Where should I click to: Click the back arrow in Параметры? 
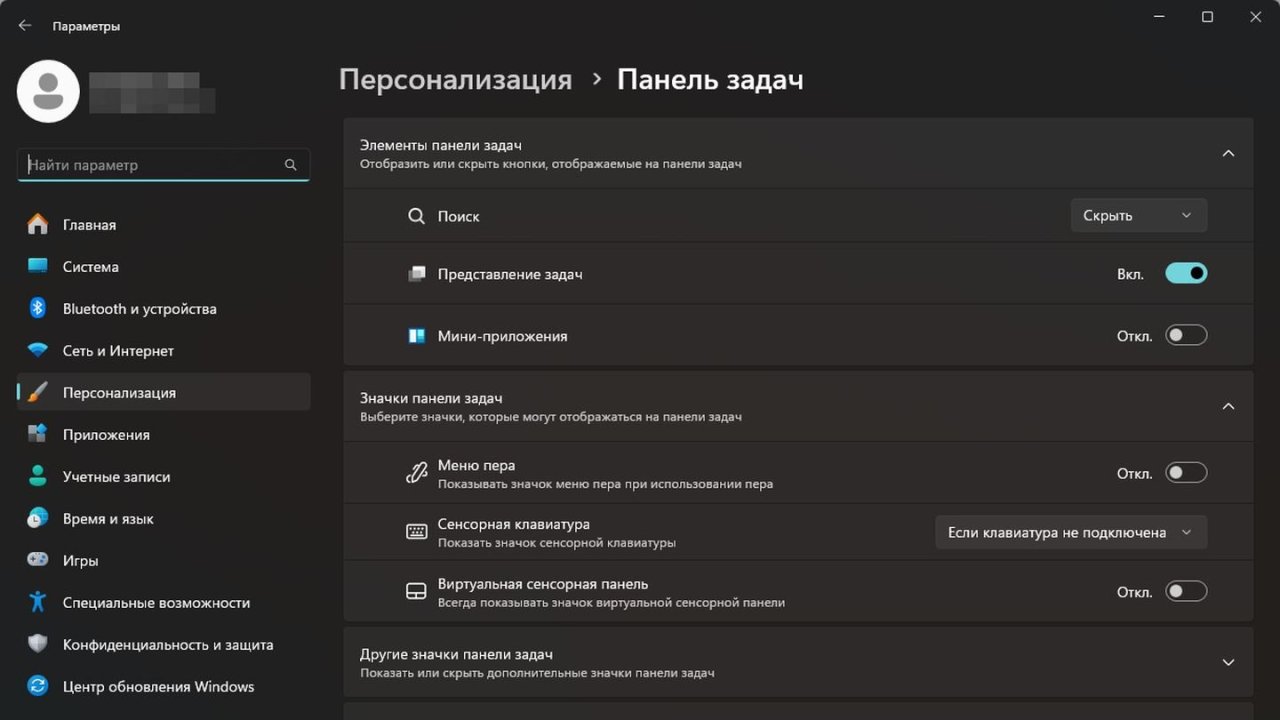pos(25,26)
